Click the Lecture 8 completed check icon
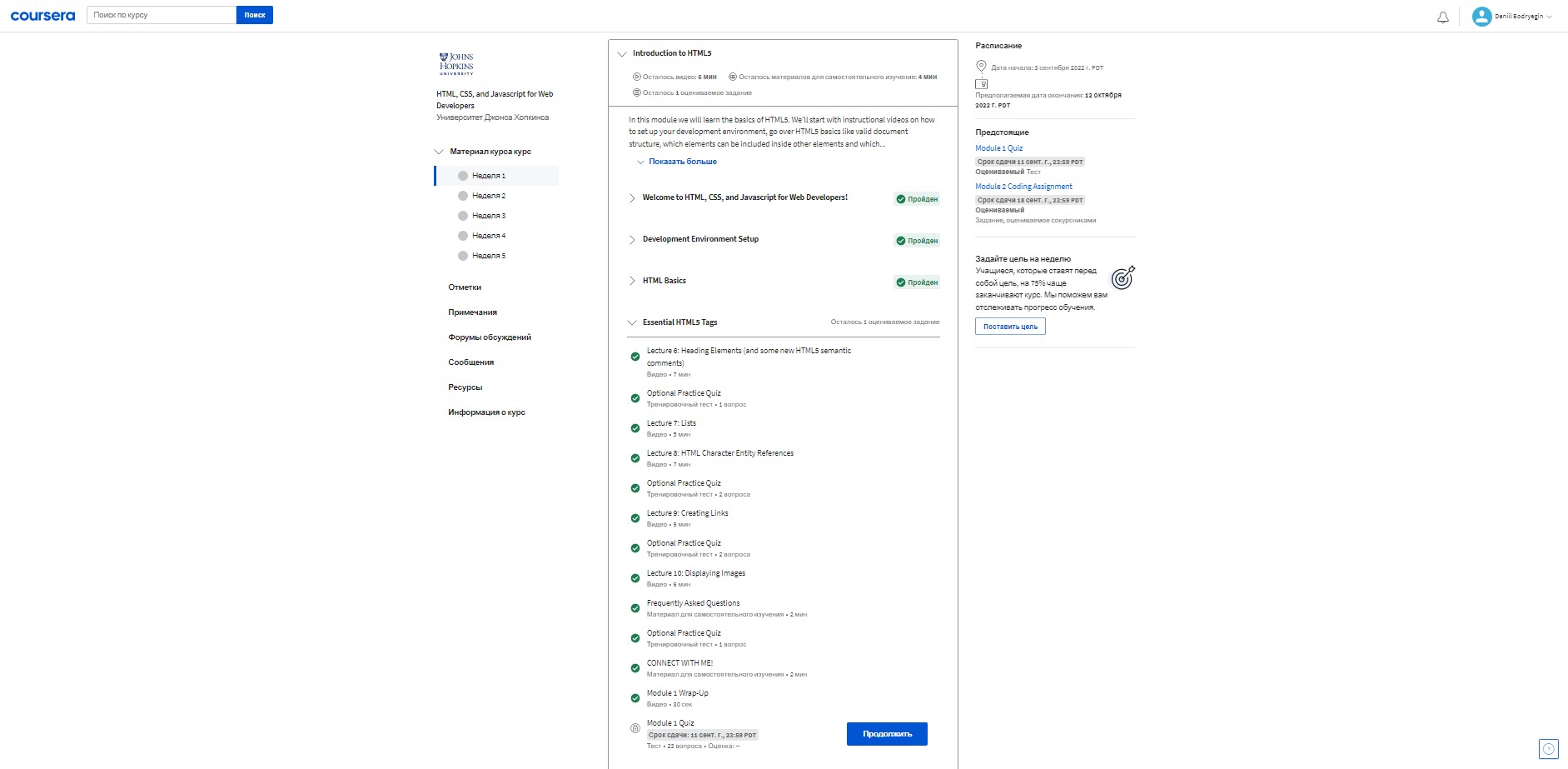Viewport: 1568px width, 769px height. coord(635,458)
